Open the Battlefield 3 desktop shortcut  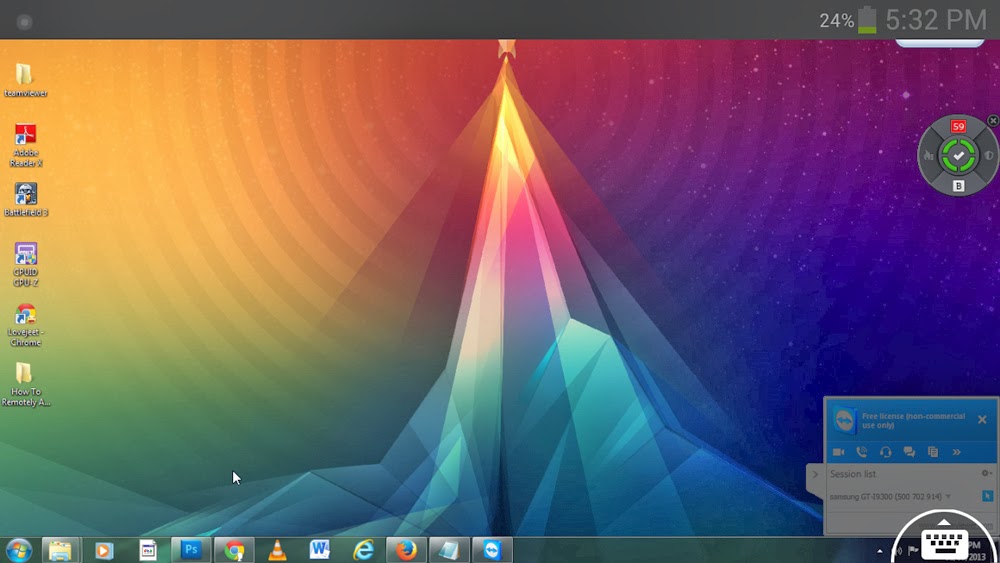pyautogui.click(x=26, y=200)
